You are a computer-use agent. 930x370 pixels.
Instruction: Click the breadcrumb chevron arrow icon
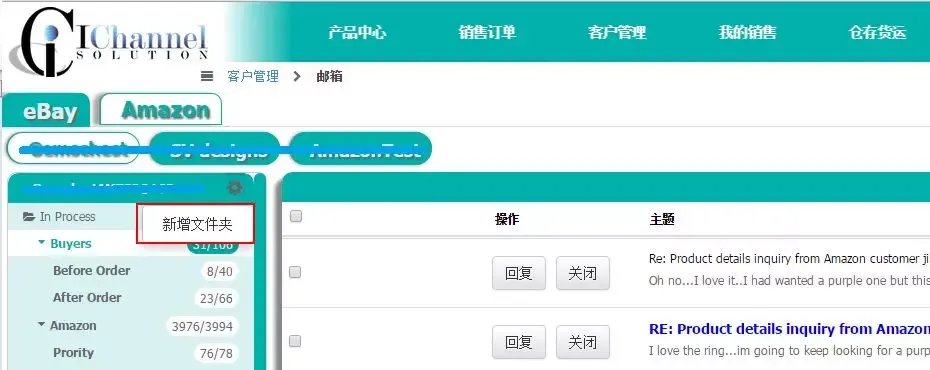(x=297, y=76)
